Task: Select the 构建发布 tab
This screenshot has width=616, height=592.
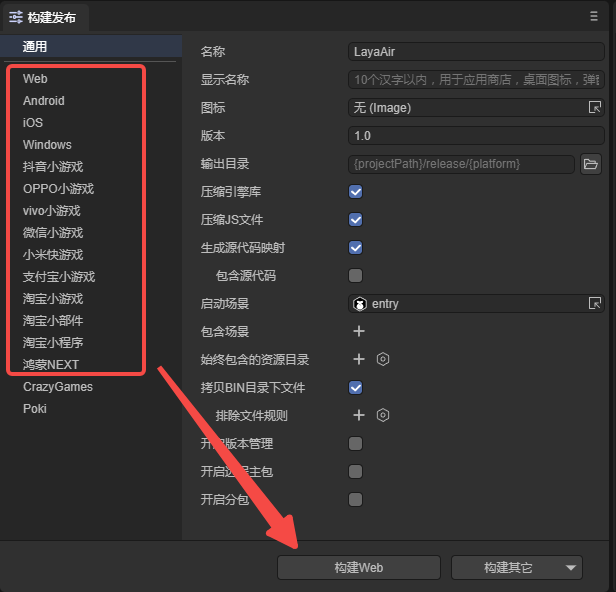Action: tap(46, 17)
